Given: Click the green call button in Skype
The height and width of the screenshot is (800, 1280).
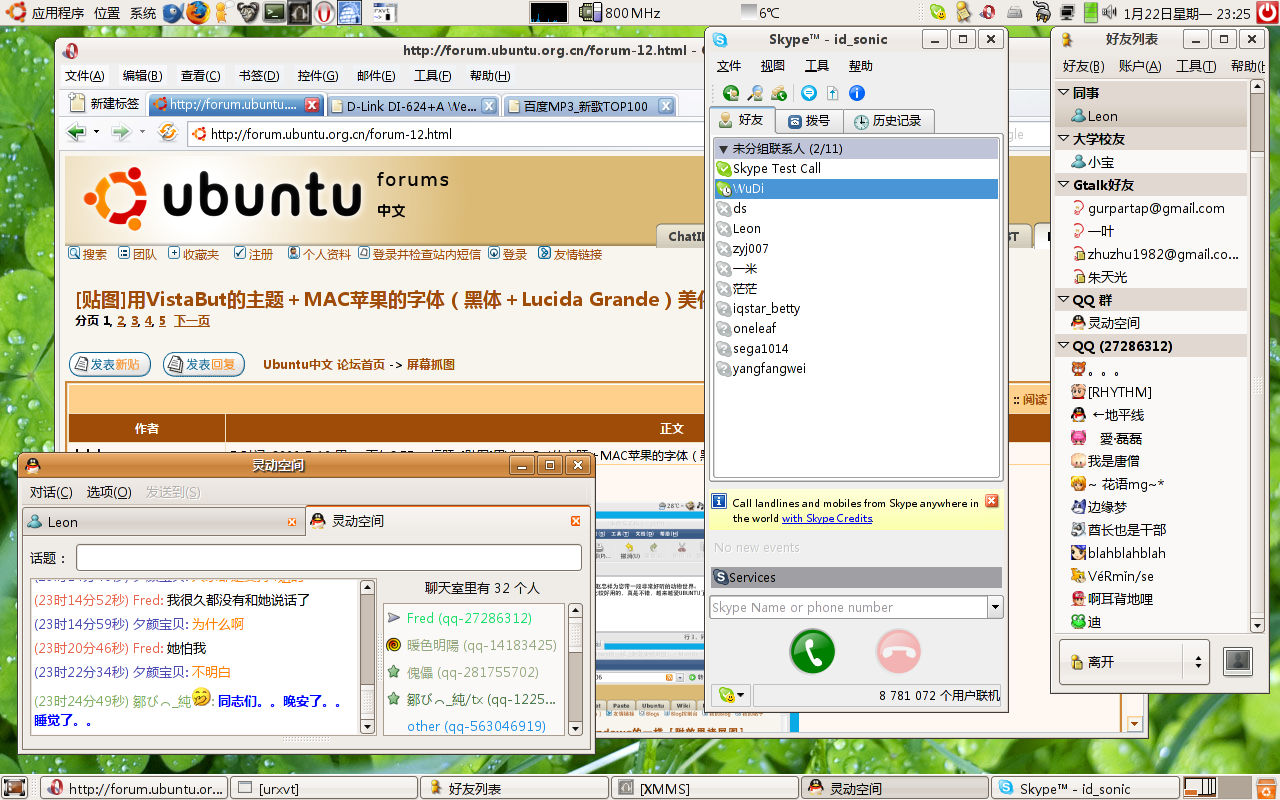Looking at the screenshot, I should pos(812,652).
